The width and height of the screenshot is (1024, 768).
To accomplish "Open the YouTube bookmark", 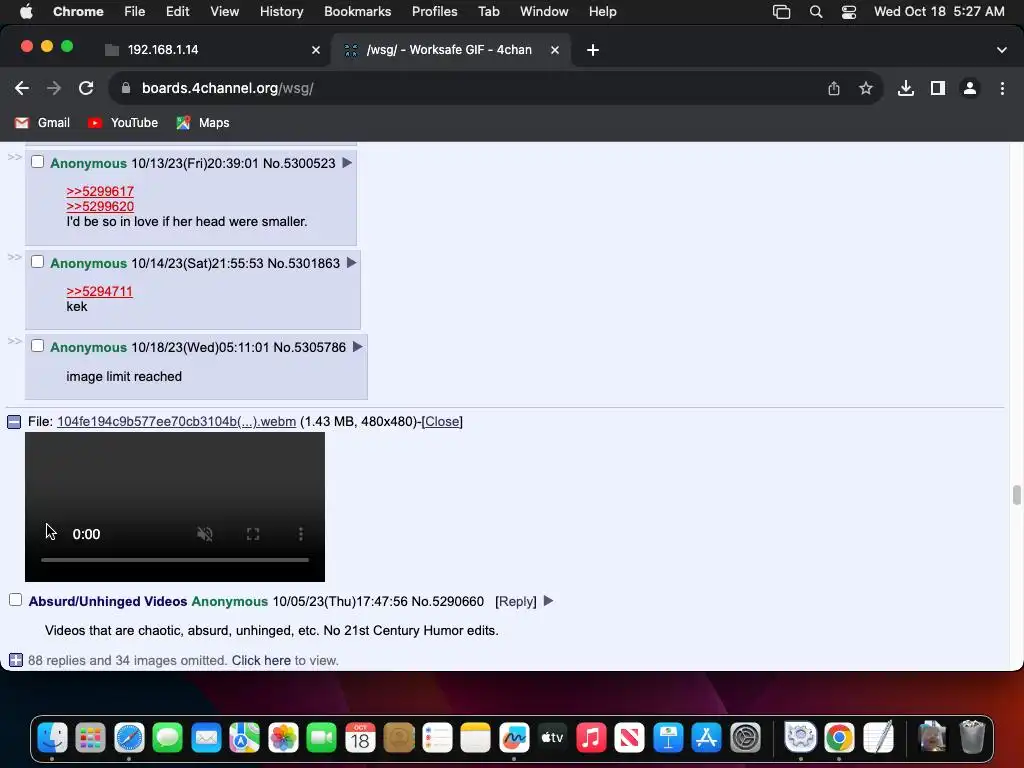I will tap(123, 123).
